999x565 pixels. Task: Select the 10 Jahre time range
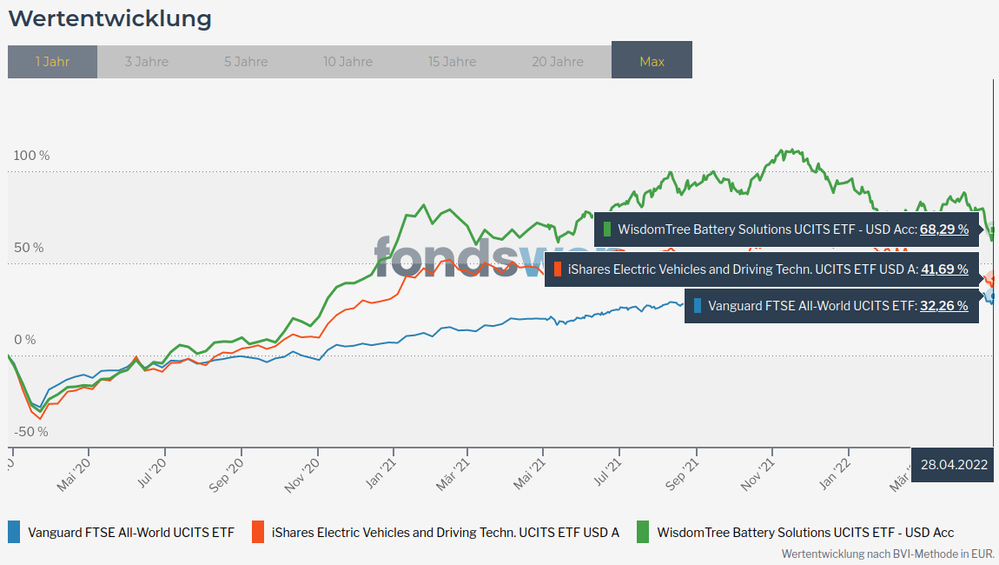(348, 61)
